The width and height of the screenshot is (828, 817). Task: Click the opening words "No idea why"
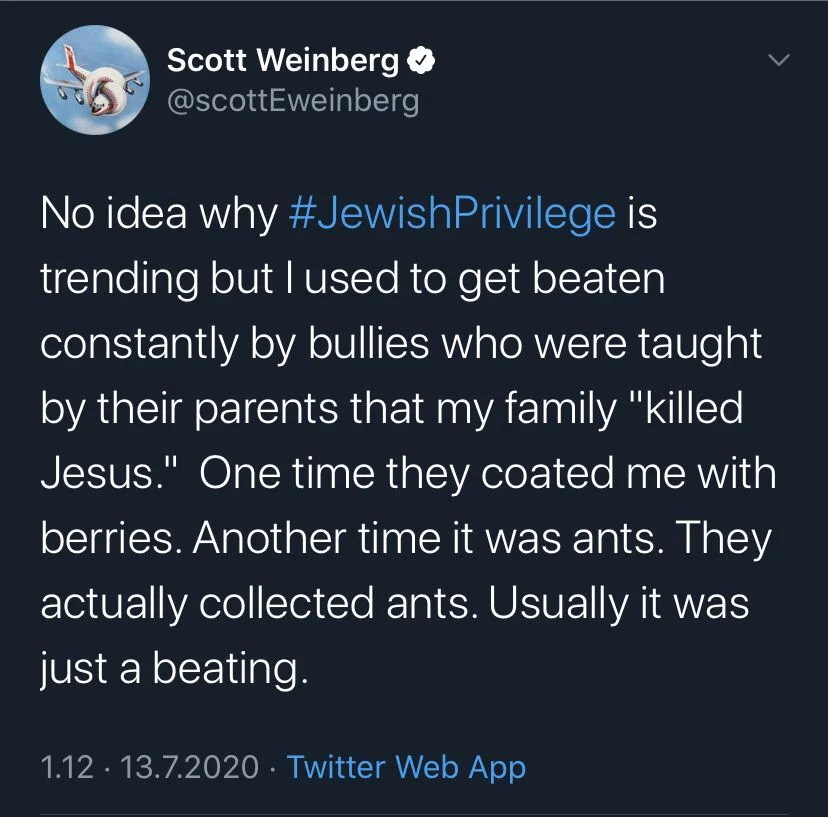[x=158, y=214]
